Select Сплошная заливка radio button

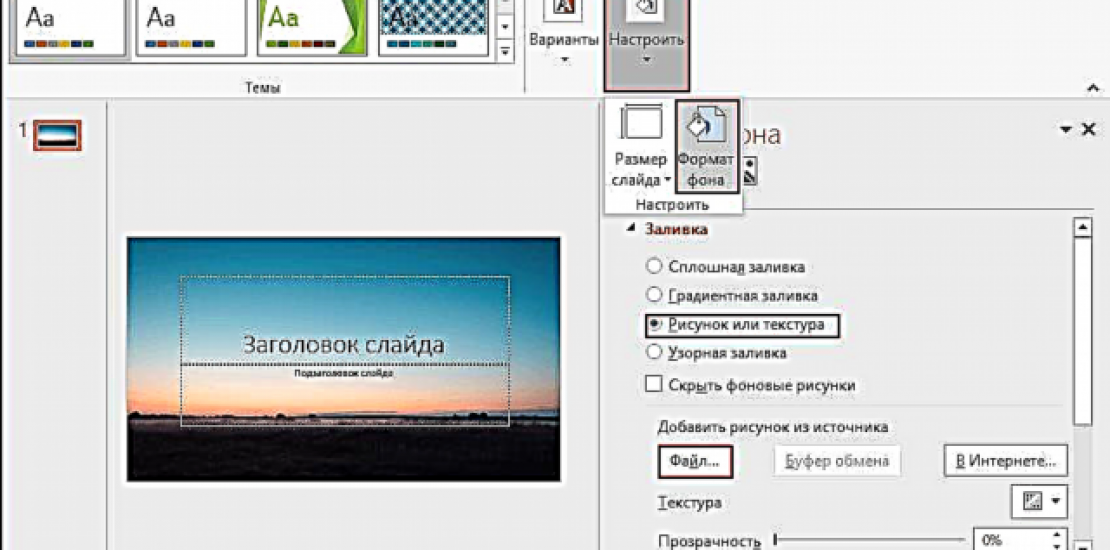[x=654, y=267]
